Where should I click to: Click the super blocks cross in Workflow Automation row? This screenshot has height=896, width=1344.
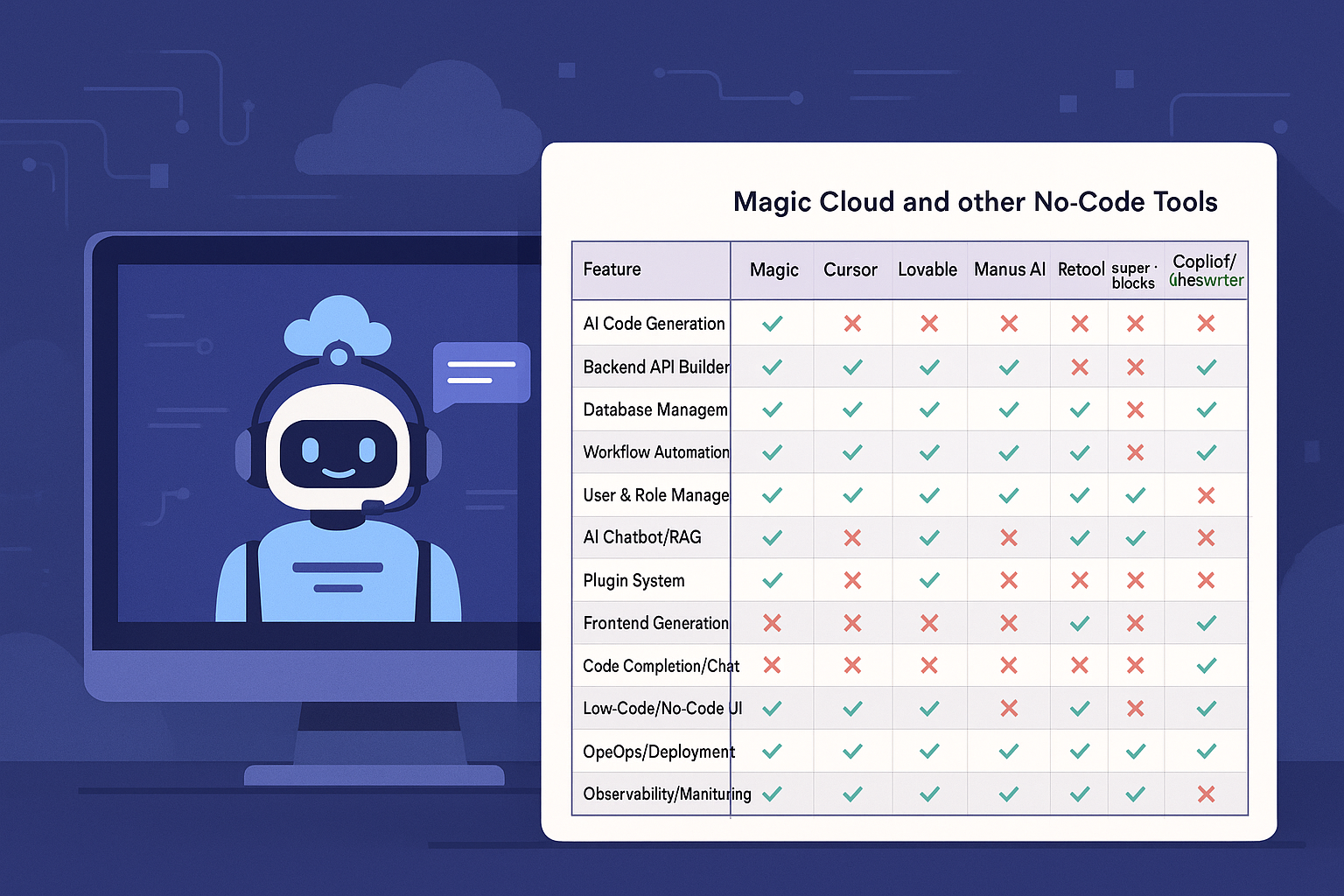(x=1136, y=452)
